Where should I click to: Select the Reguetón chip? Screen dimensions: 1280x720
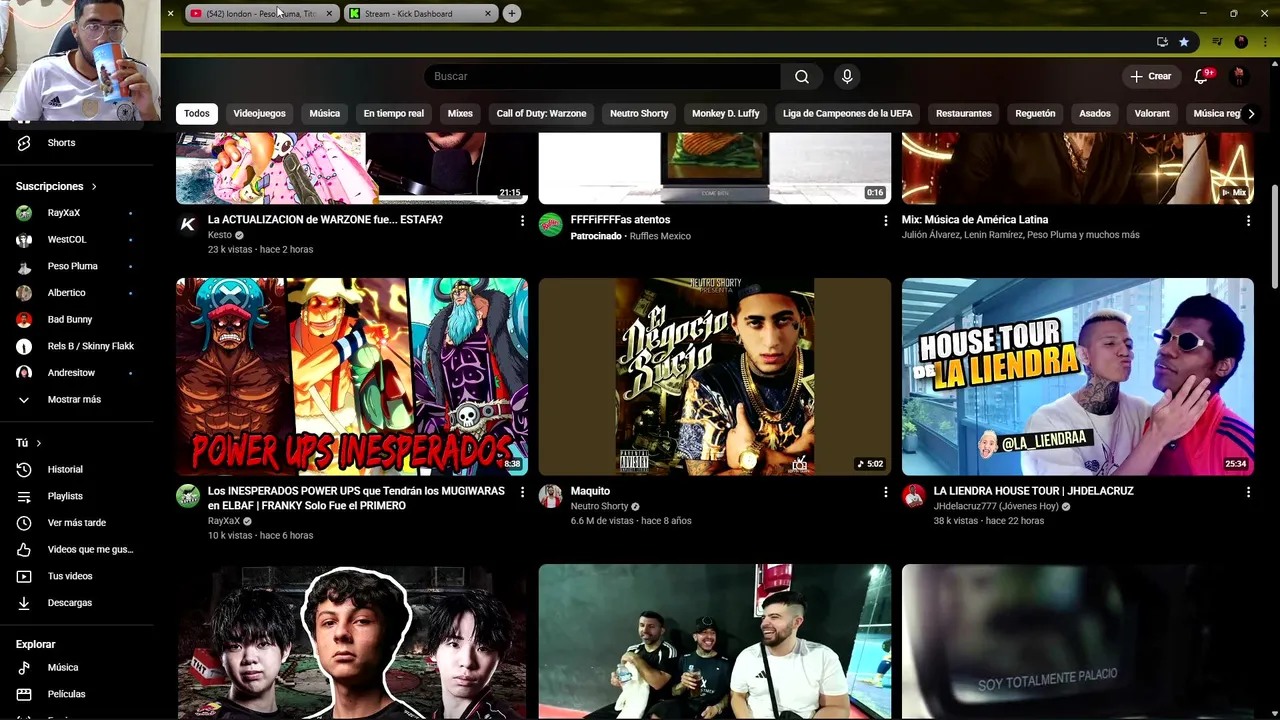(x=1035, y=113)
